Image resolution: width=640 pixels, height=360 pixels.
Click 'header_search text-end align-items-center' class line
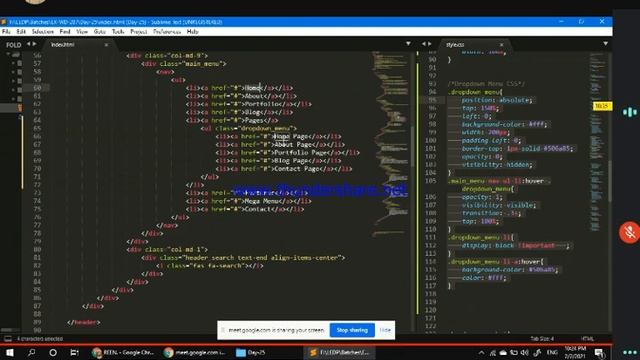pyautogui.click(x=243, y=258)
